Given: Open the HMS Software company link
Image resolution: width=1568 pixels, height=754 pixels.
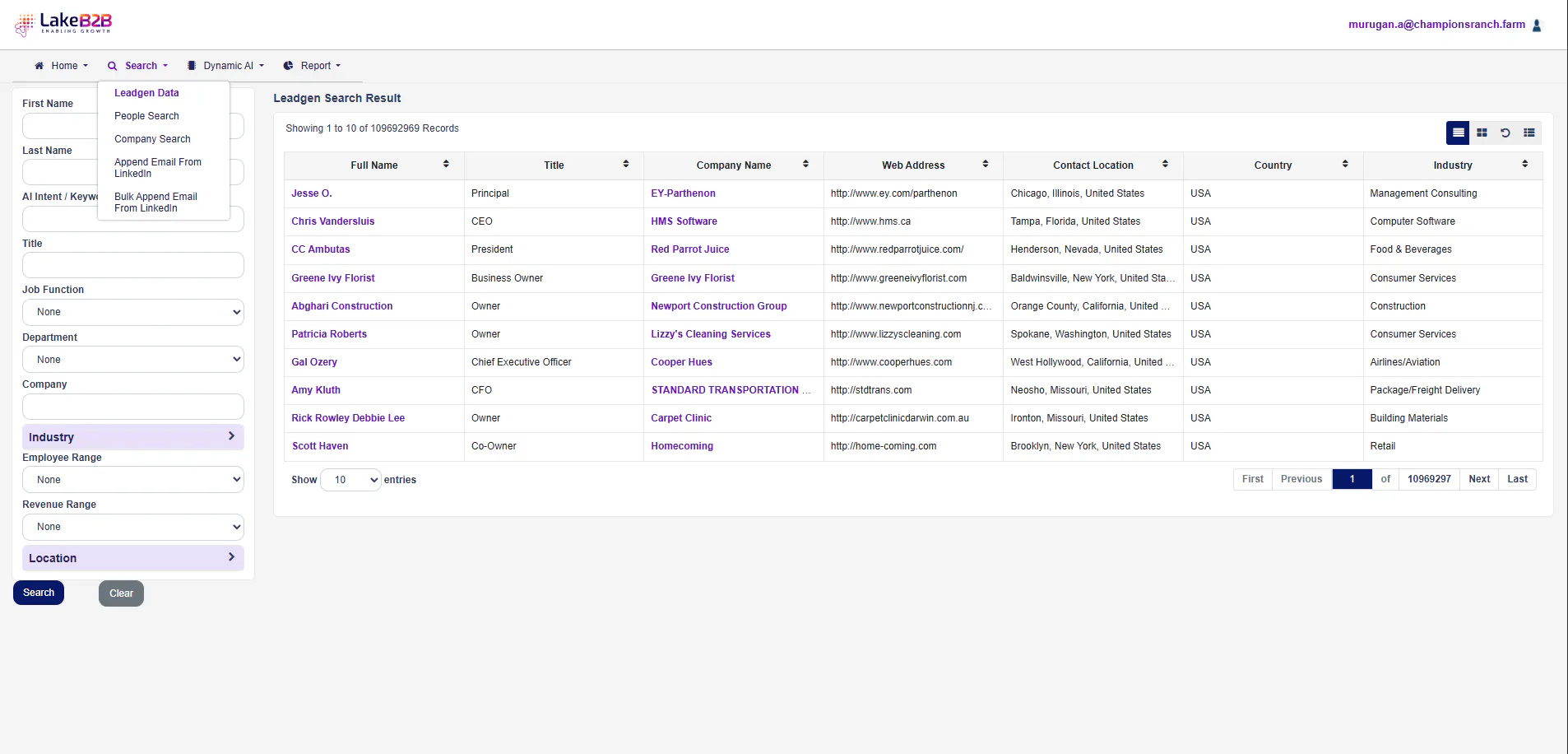Looking at the screenshot, I should [684, 221].
